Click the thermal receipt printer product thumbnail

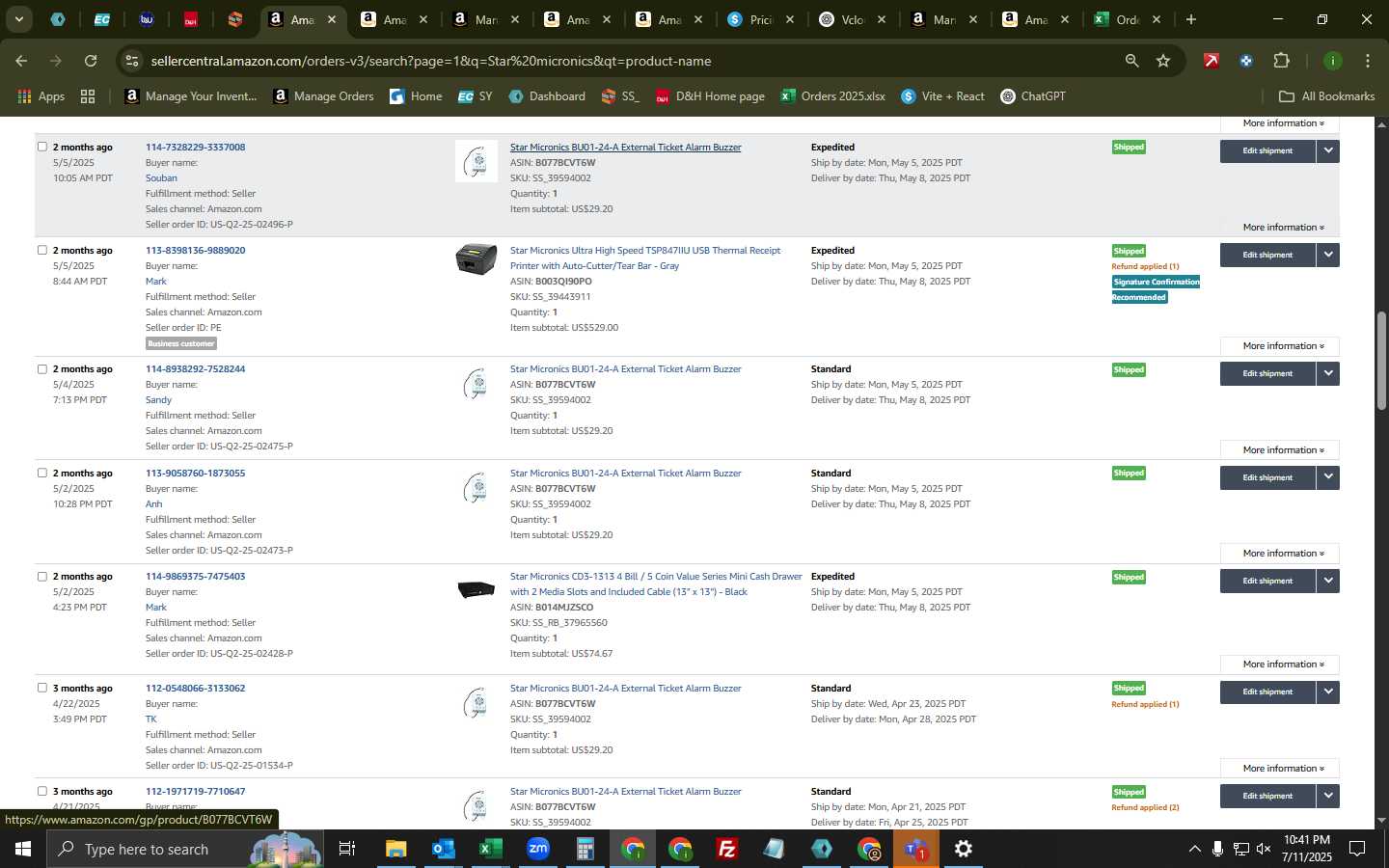coord(477,260)
